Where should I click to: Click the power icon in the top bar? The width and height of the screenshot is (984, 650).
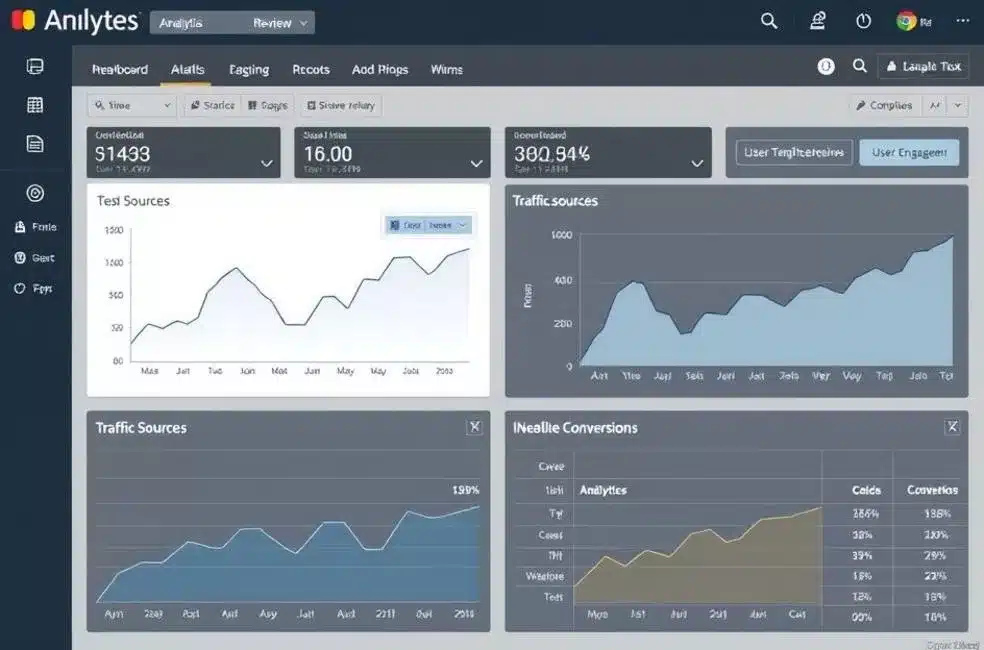point(864,21)
